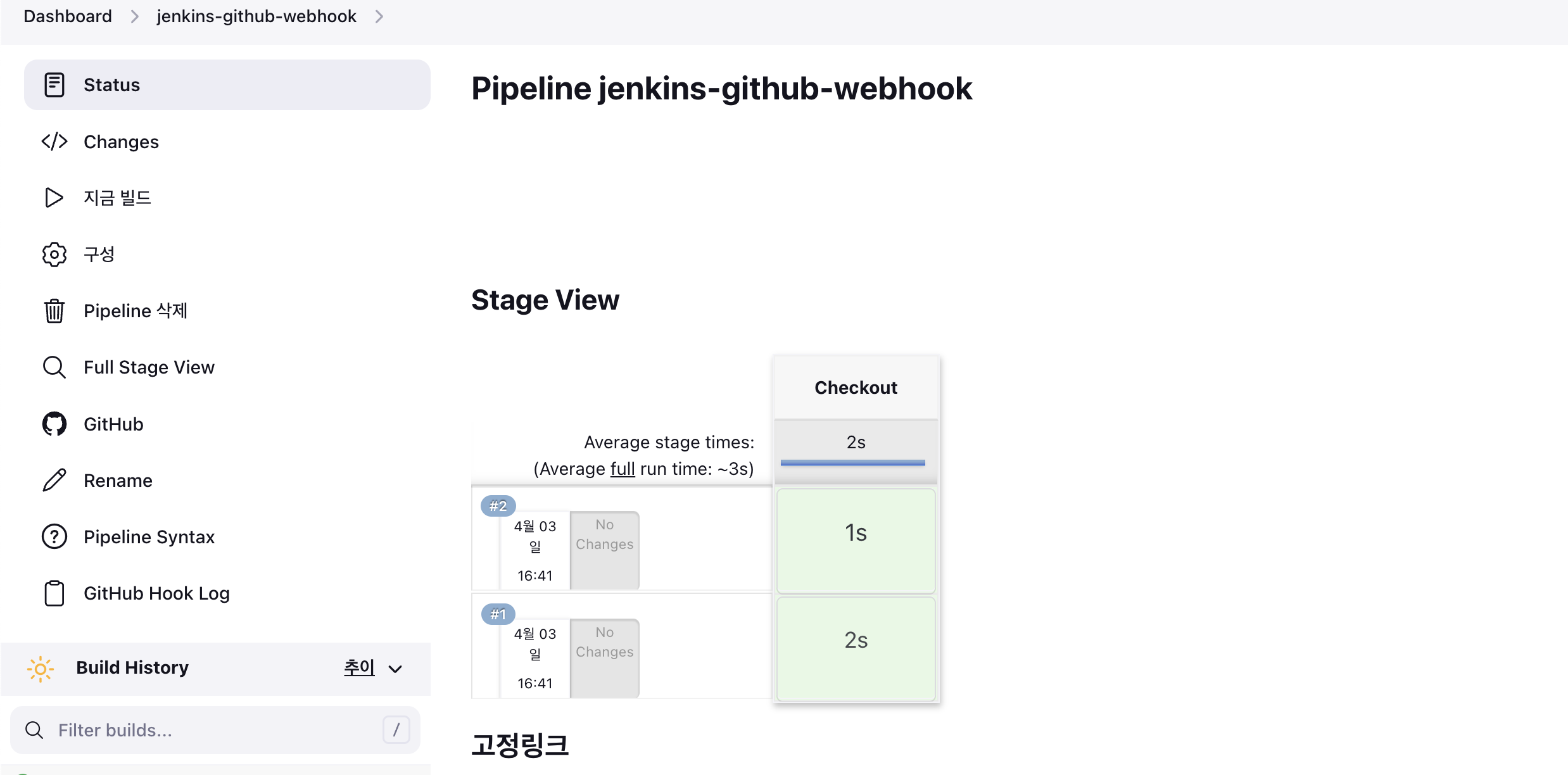1568x775 pixels.
Task: Click the sun weather icon in Build History
Action: click(41, 669)
